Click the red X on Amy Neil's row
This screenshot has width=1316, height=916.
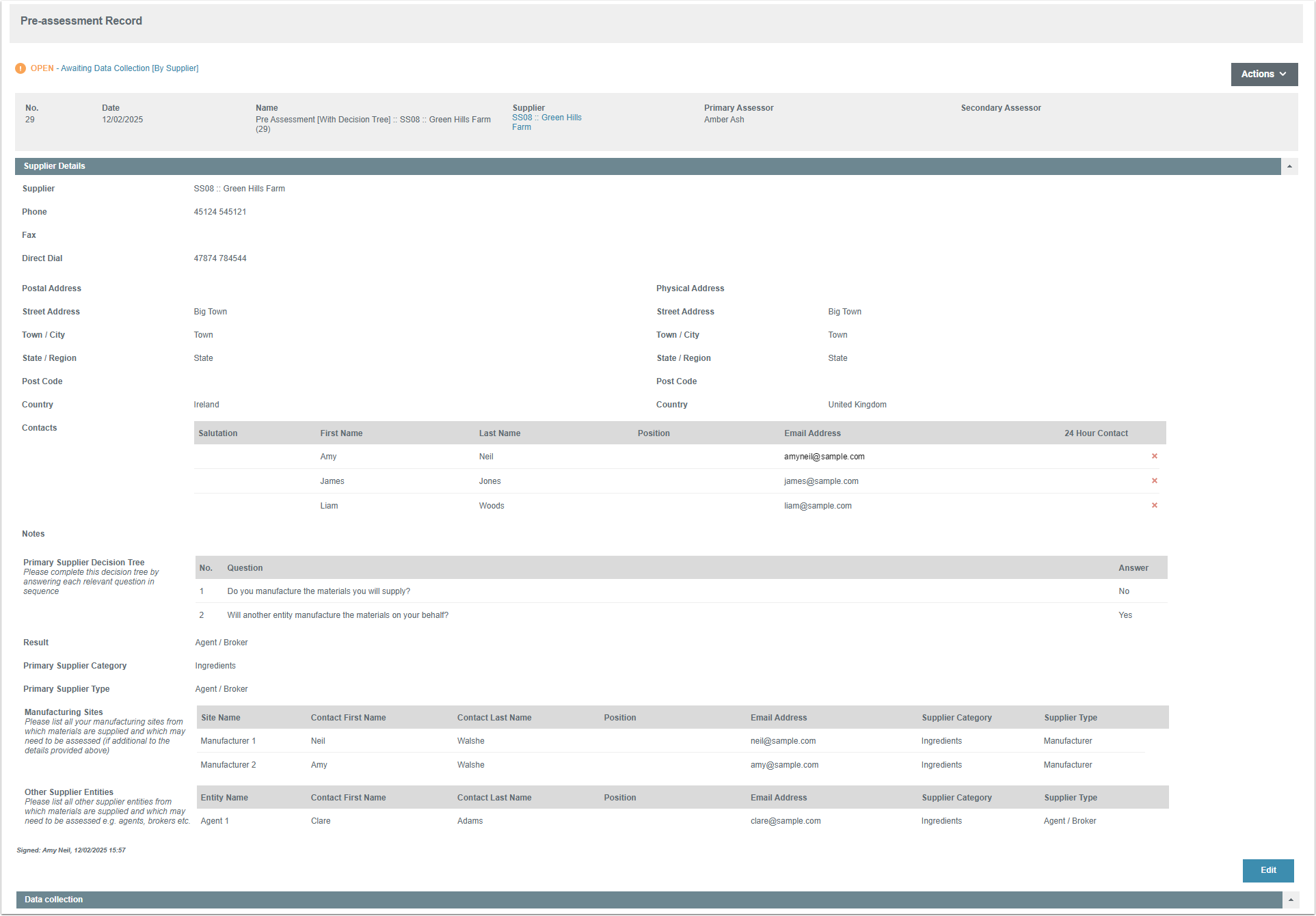pyautogui.click(x=1154, y=456)
